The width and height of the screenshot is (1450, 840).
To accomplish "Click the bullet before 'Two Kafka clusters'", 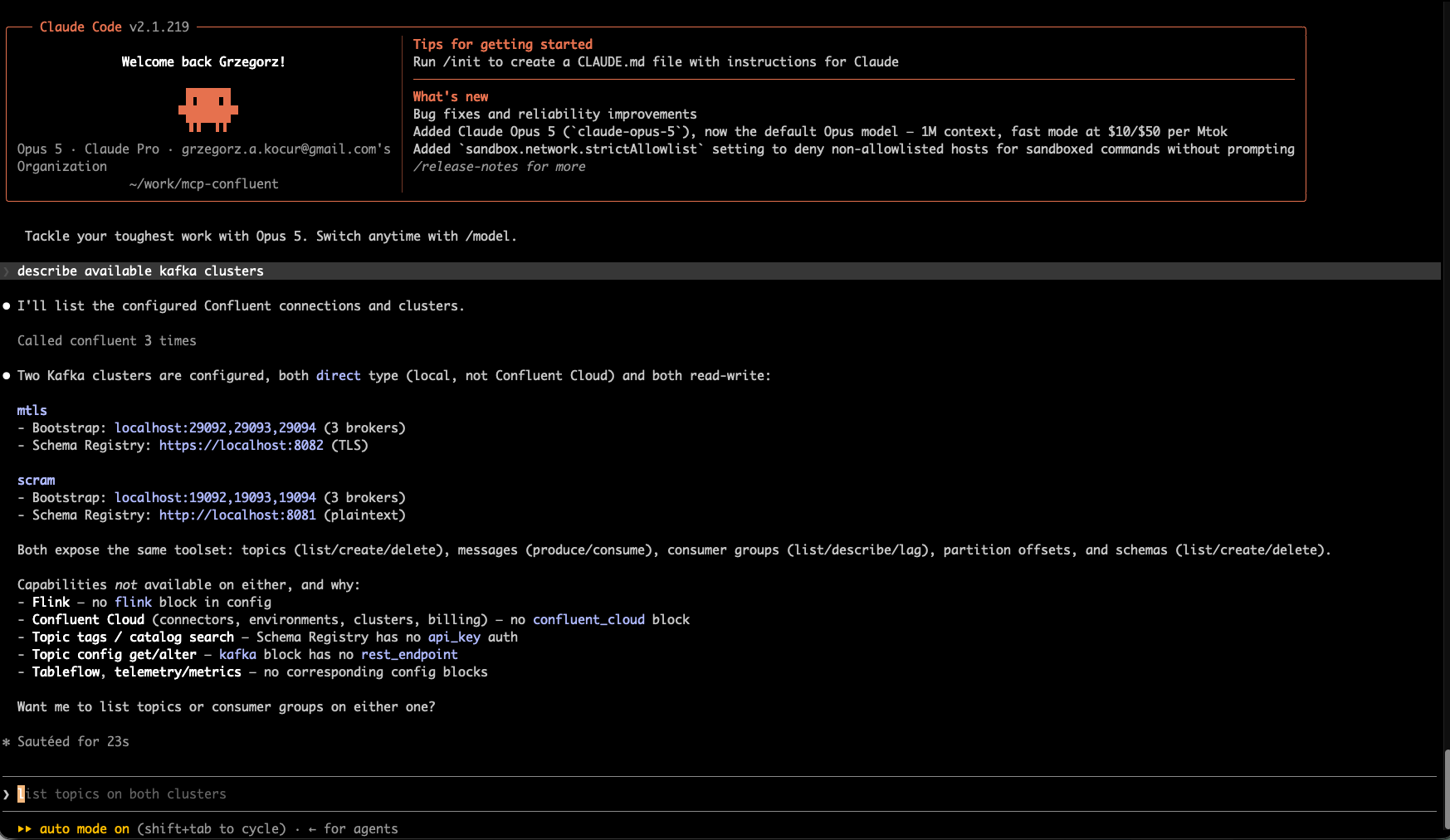I will [7, 376].
